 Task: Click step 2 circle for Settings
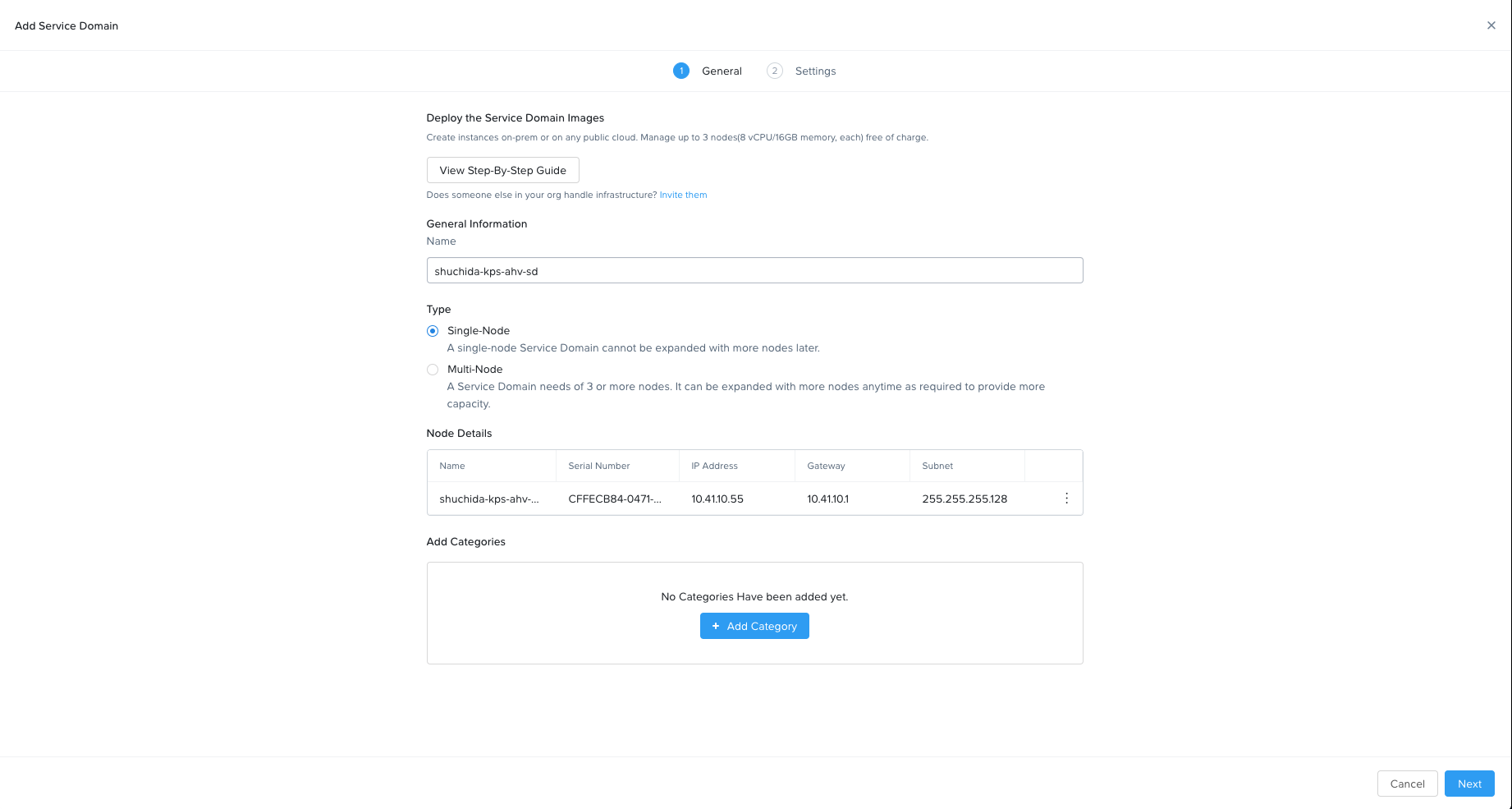[774, 71]
